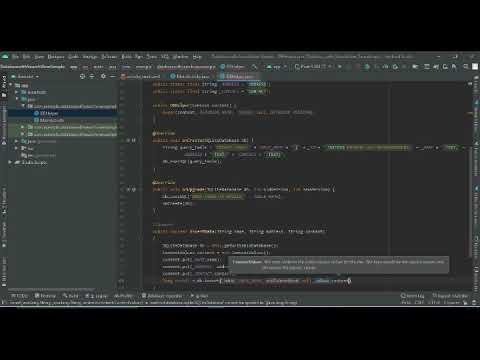Click the UTF-8 encoding indicator
The width and height of the screenshot is (480, 360).
tap(434, 302)
